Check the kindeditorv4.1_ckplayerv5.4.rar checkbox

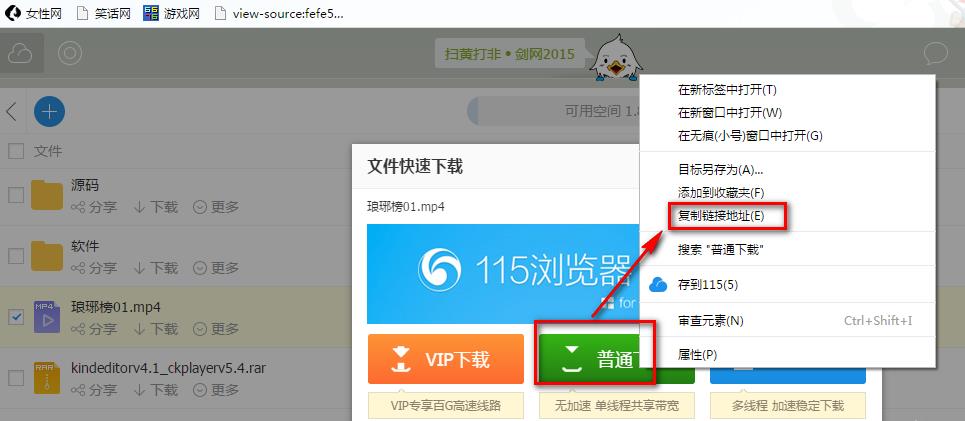pyautogui.click(x=16, y=377)
